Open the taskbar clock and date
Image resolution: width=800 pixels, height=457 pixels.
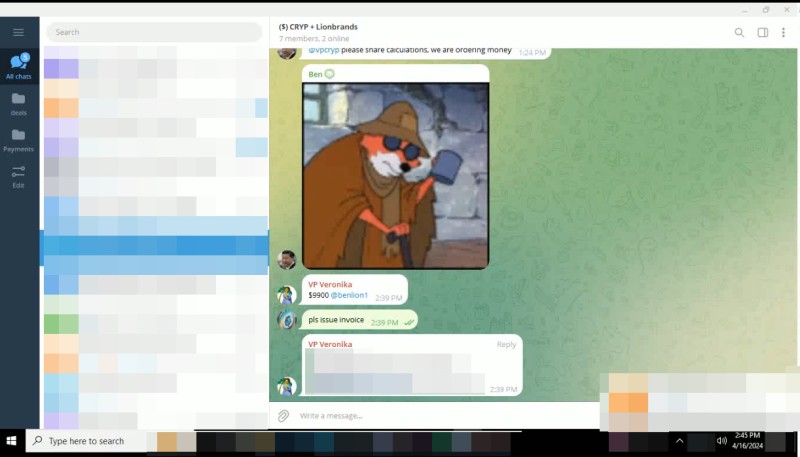coord(747,441)
